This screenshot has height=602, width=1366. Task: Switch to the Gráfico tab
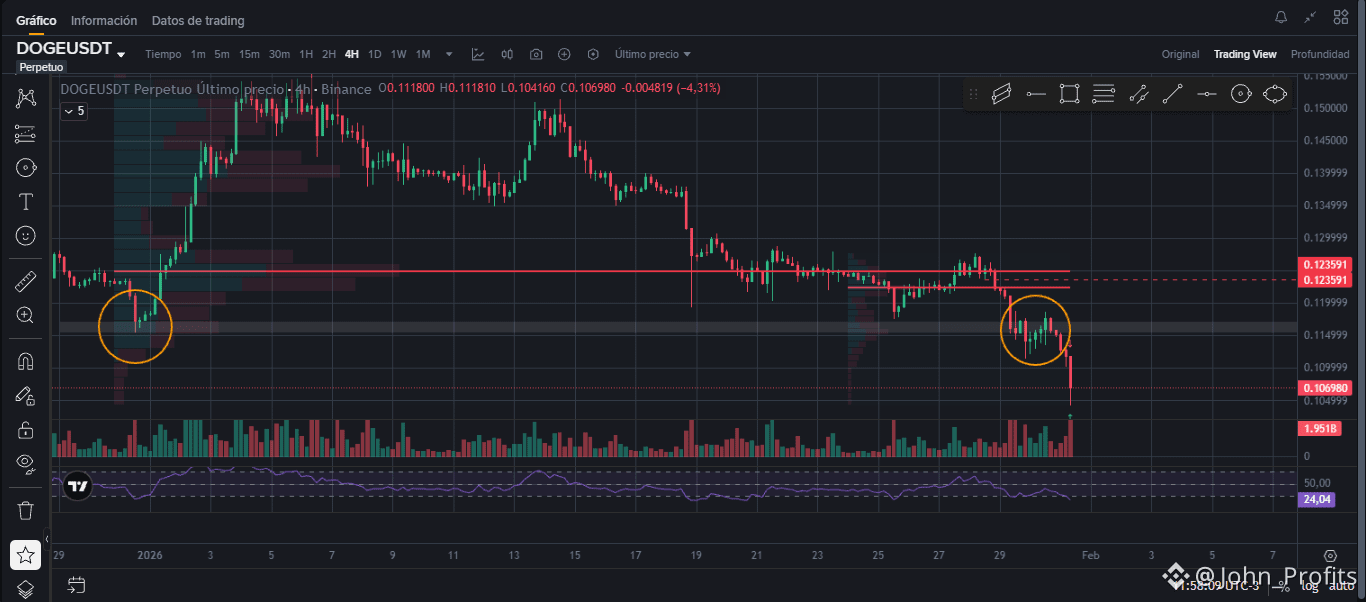[x=36, y=20]
